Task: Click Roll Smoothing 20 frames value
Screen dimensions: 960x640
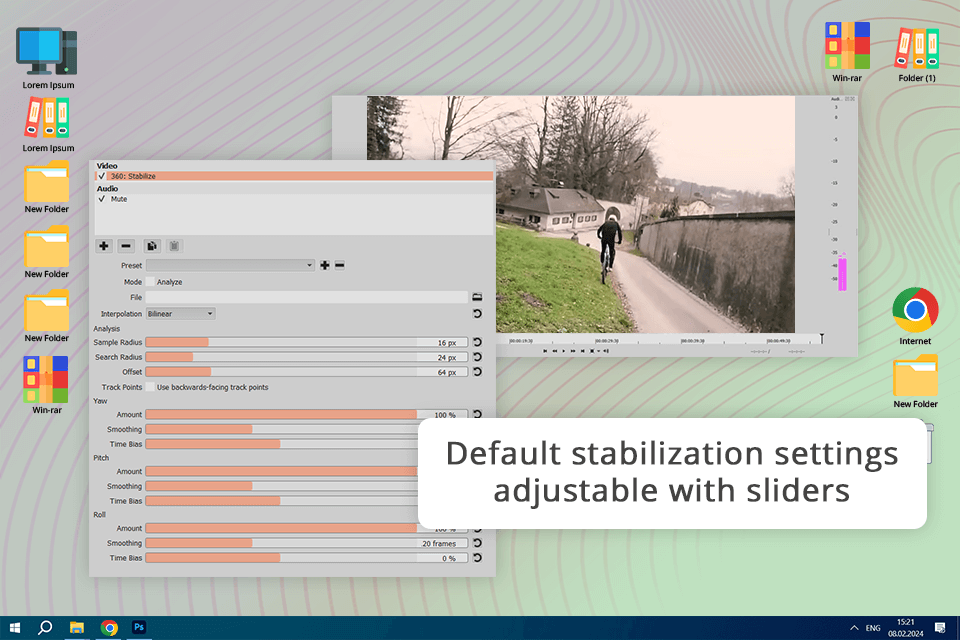Action: point(439,543)
